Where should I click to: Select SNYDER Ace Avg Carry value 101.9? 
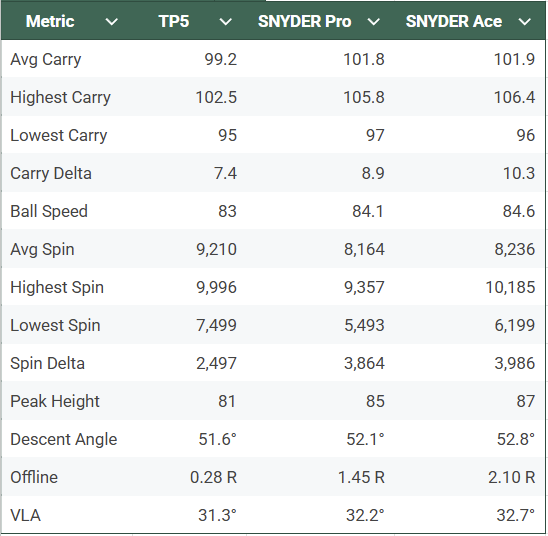tap(514, 59)
